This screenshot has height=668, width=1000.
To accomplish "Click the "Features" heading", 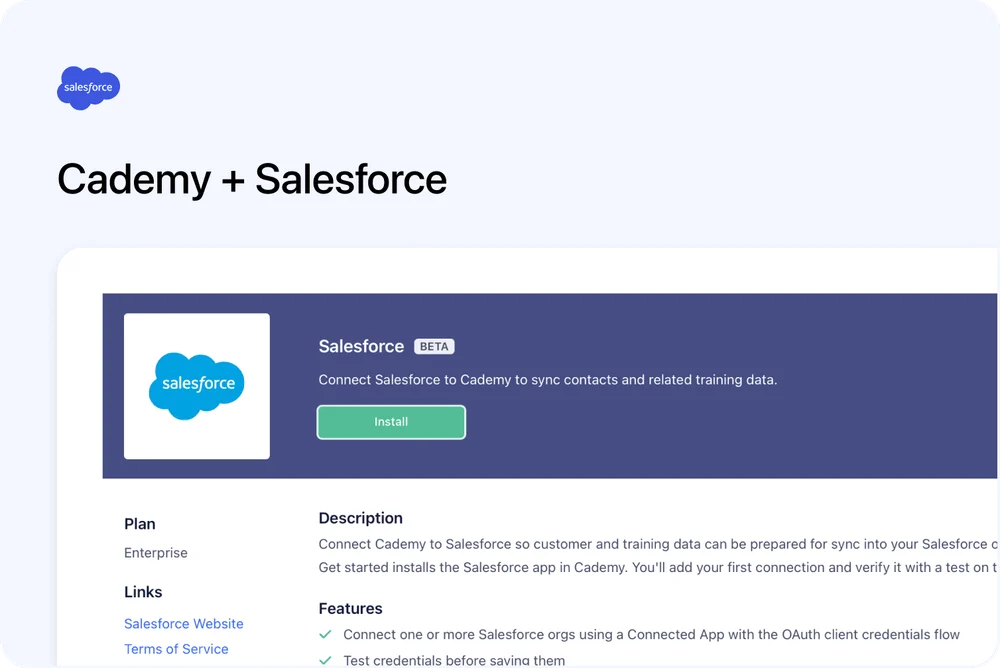I will tap(351, 609).
